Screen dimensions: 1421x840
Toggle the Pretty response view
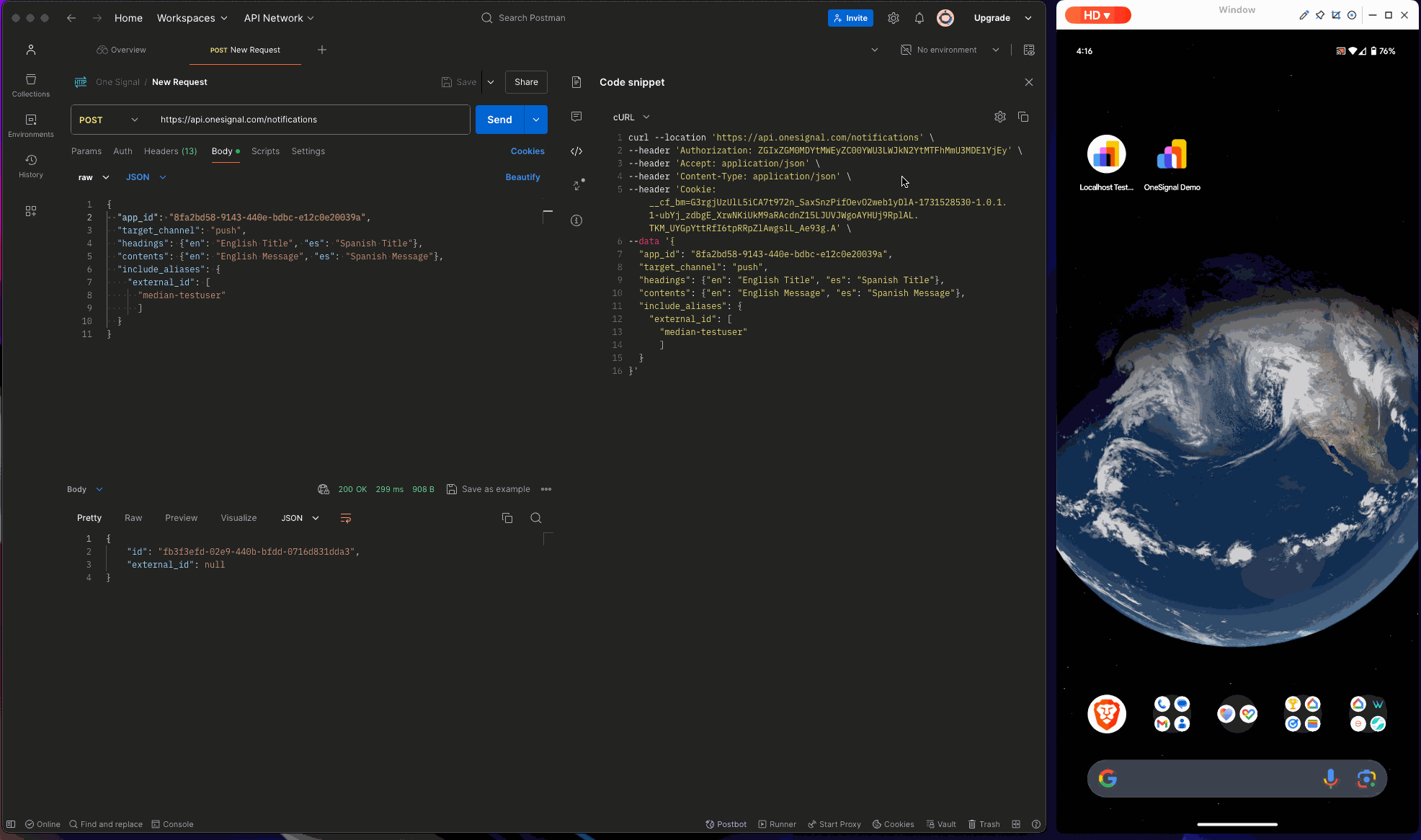[x=89, y=518]
